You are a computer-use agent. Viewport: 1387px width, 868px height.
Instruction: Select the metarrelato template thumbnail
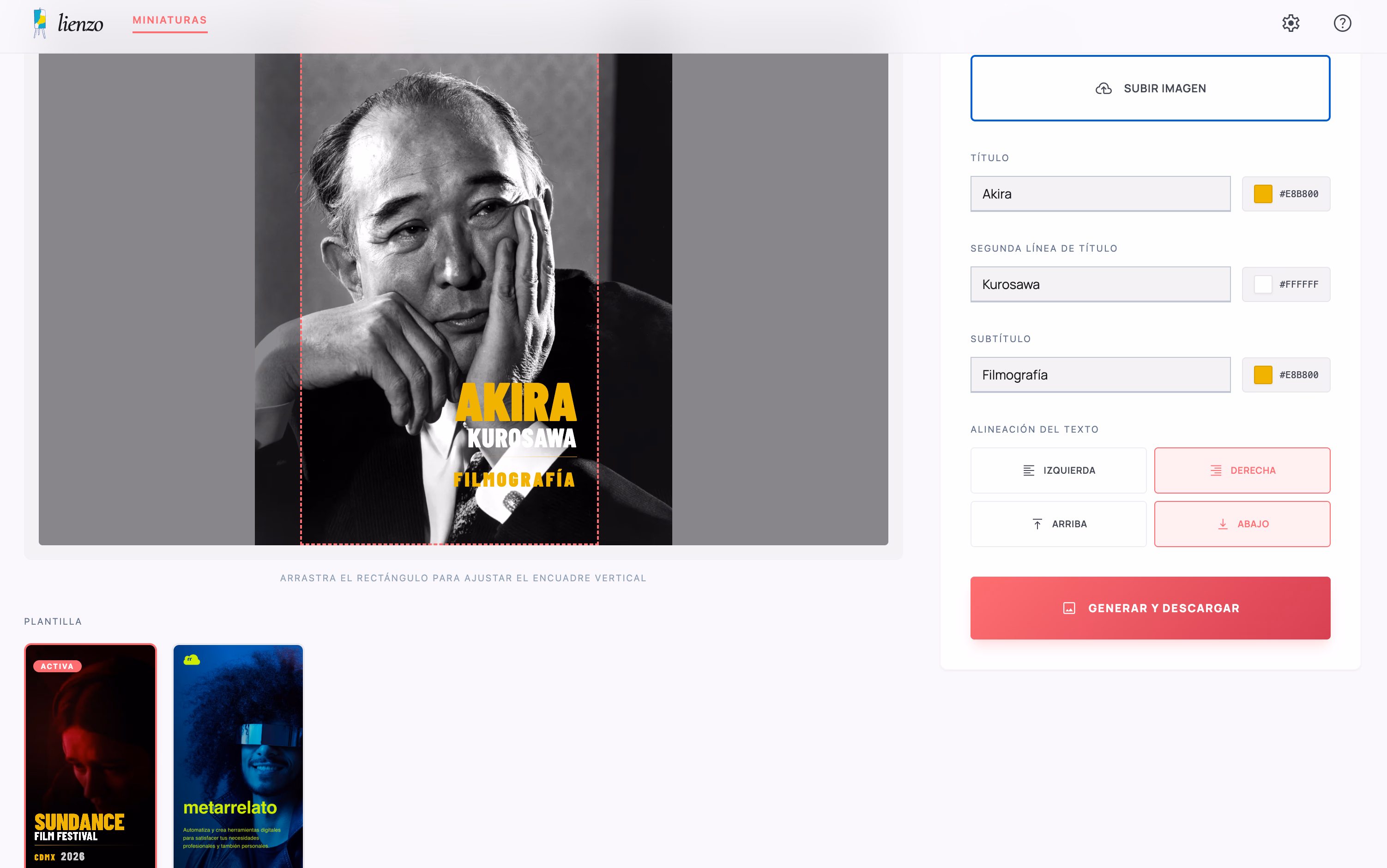[x=238, y=756]
